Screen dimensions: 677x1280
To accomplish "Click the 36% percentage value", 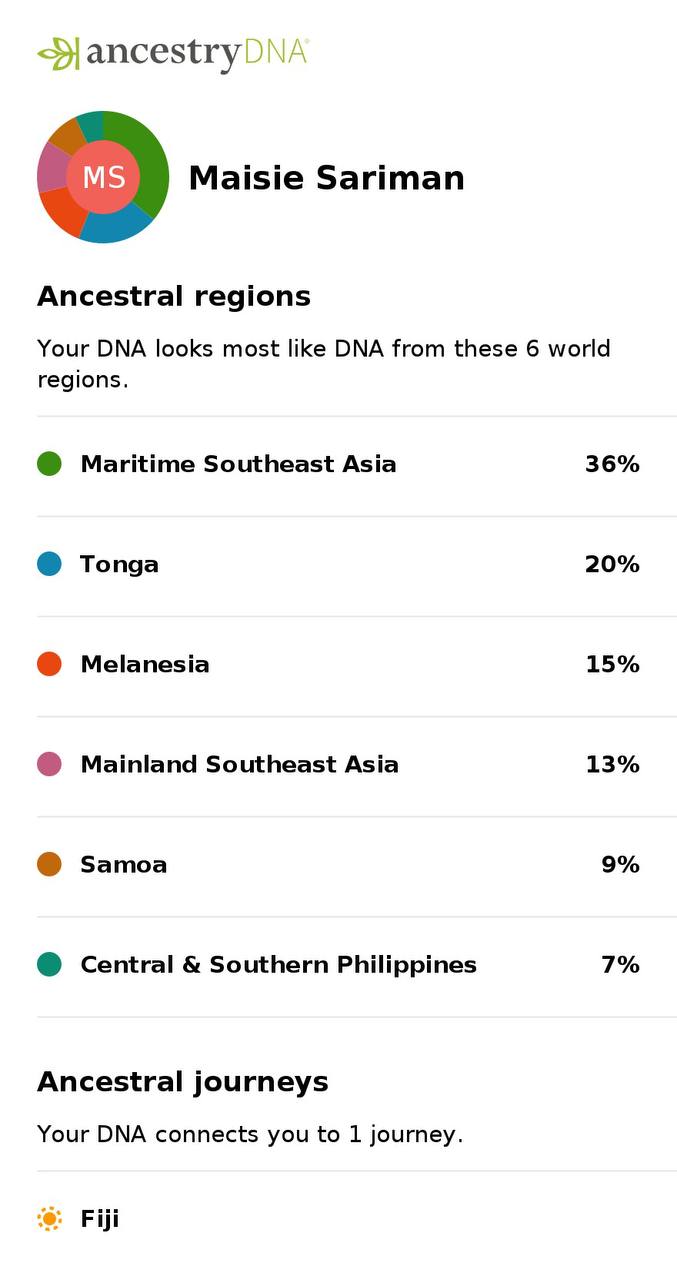I will point(612,464).
